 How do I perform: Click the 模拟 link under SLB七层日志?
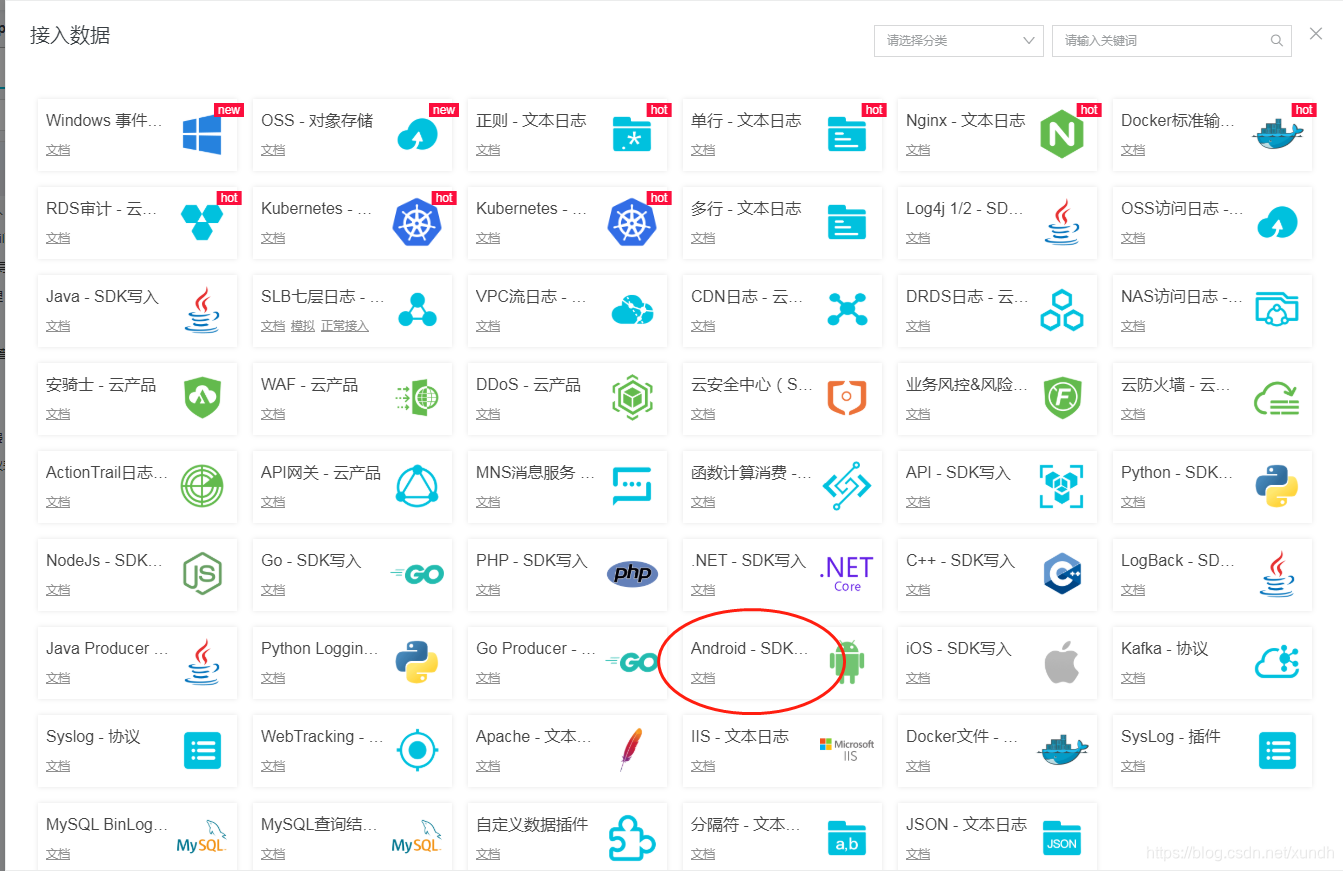pos(303,326)
